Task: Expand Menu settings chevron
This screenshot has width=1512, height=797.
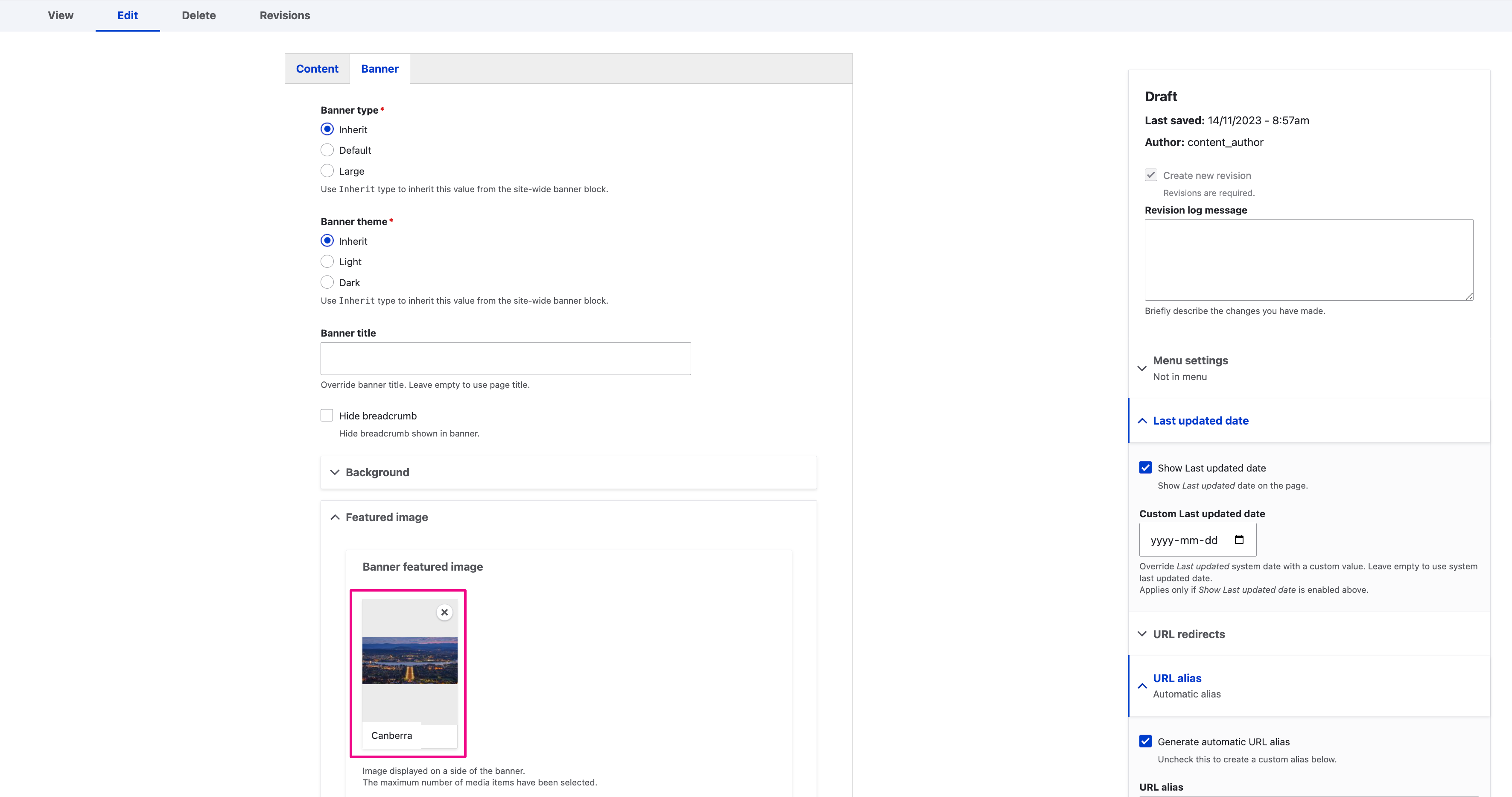Action: pos(1142,368)
